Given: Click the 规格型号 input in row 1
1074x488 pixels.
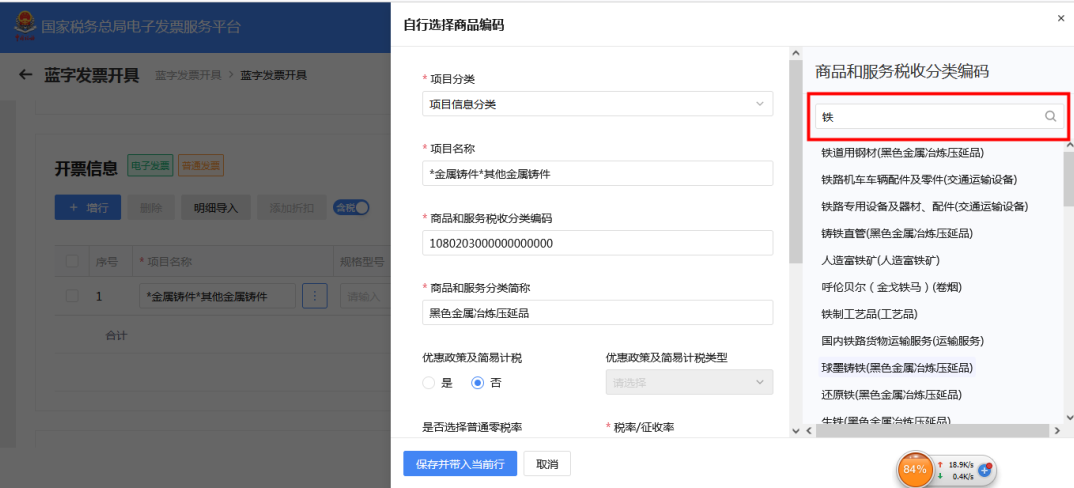Looking at the screenshot, I should coord(365,296).
